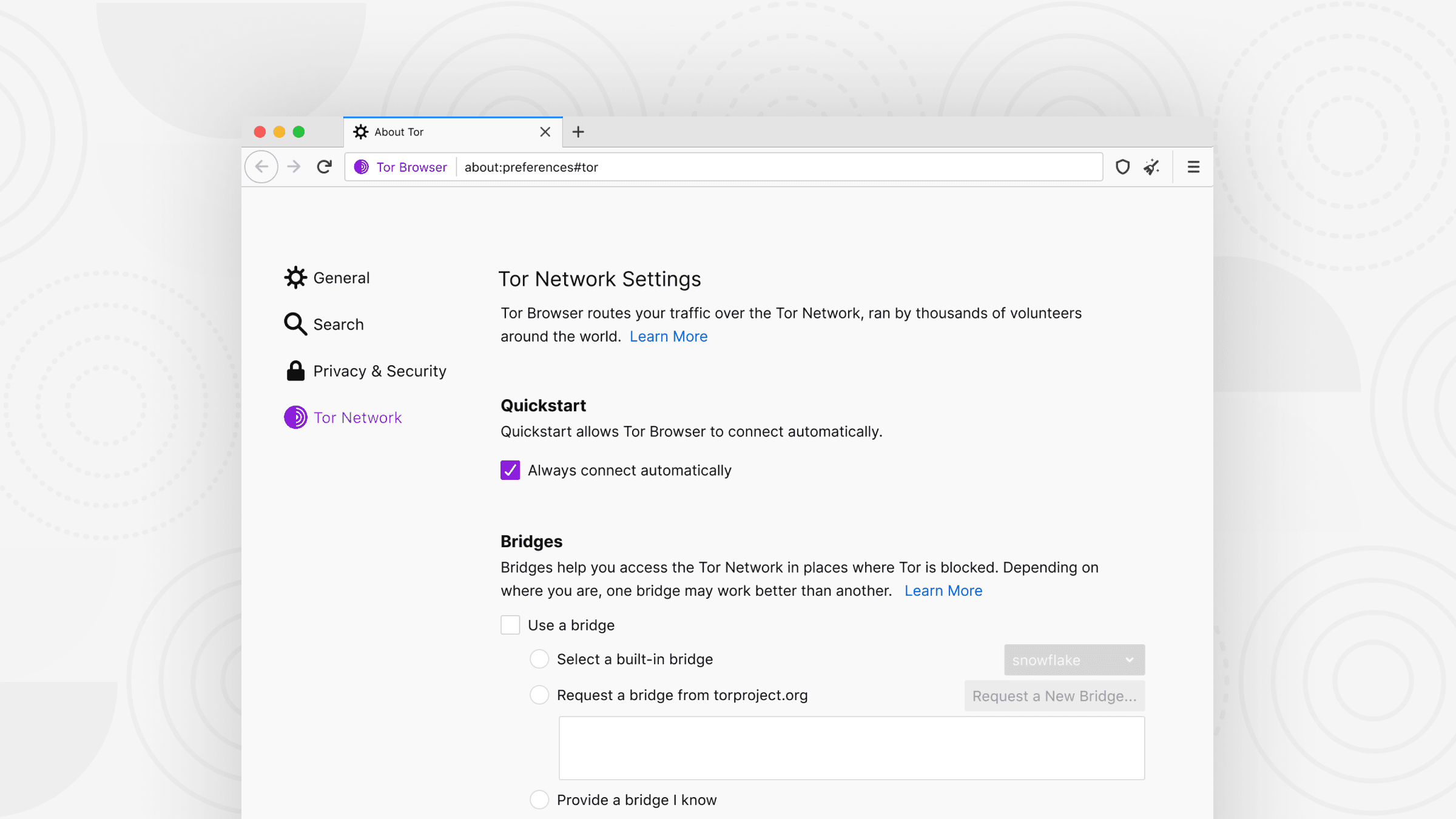
Task: Uncheck Always connect automatically
Action: click(x=510, y=470)
